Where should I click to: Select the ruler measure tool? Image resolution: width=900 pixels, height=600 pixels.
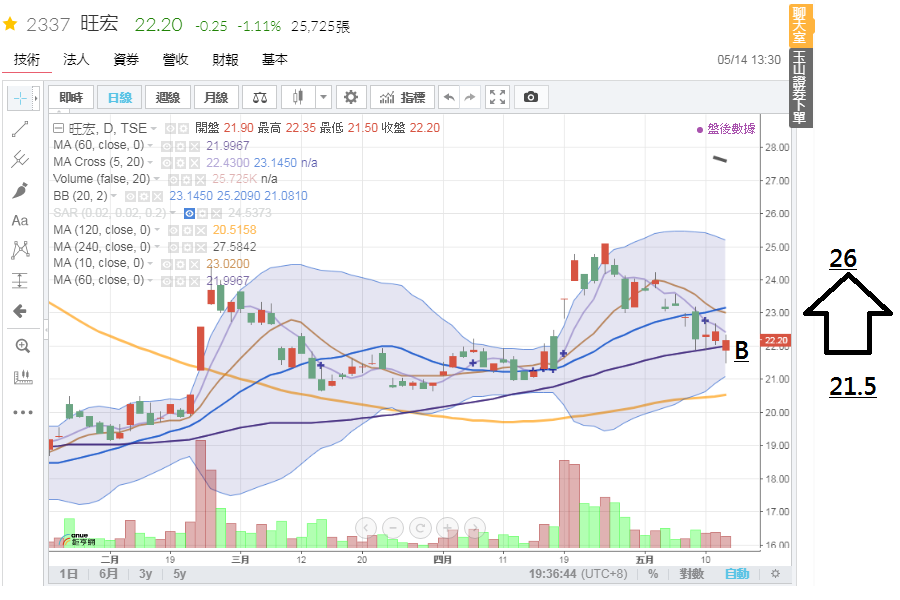pos(22,377)
